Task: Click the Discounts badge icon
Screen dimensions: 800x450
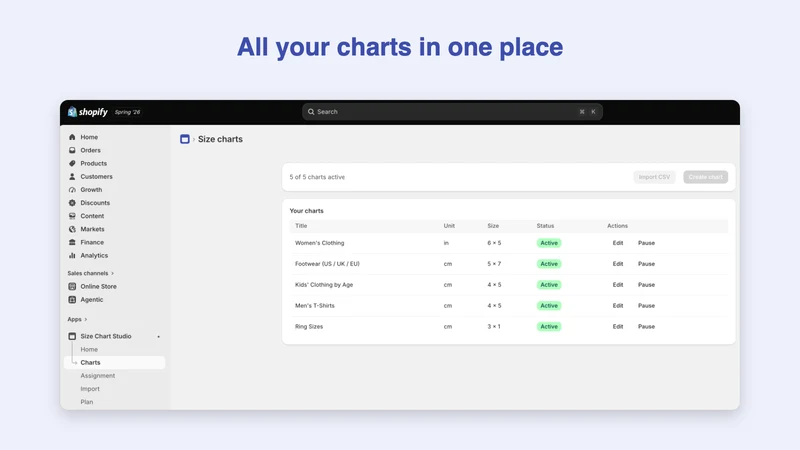Action: pyautogui.click(x=72, y=203)
